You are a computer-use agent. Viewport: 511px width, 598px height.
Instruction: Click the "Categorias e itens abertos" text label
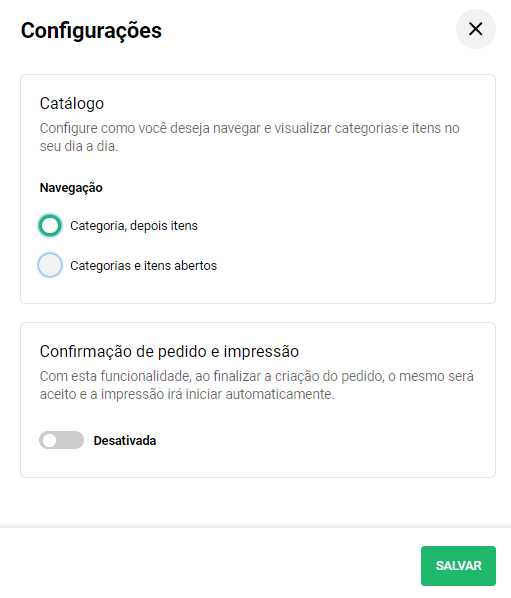(143, 265)
